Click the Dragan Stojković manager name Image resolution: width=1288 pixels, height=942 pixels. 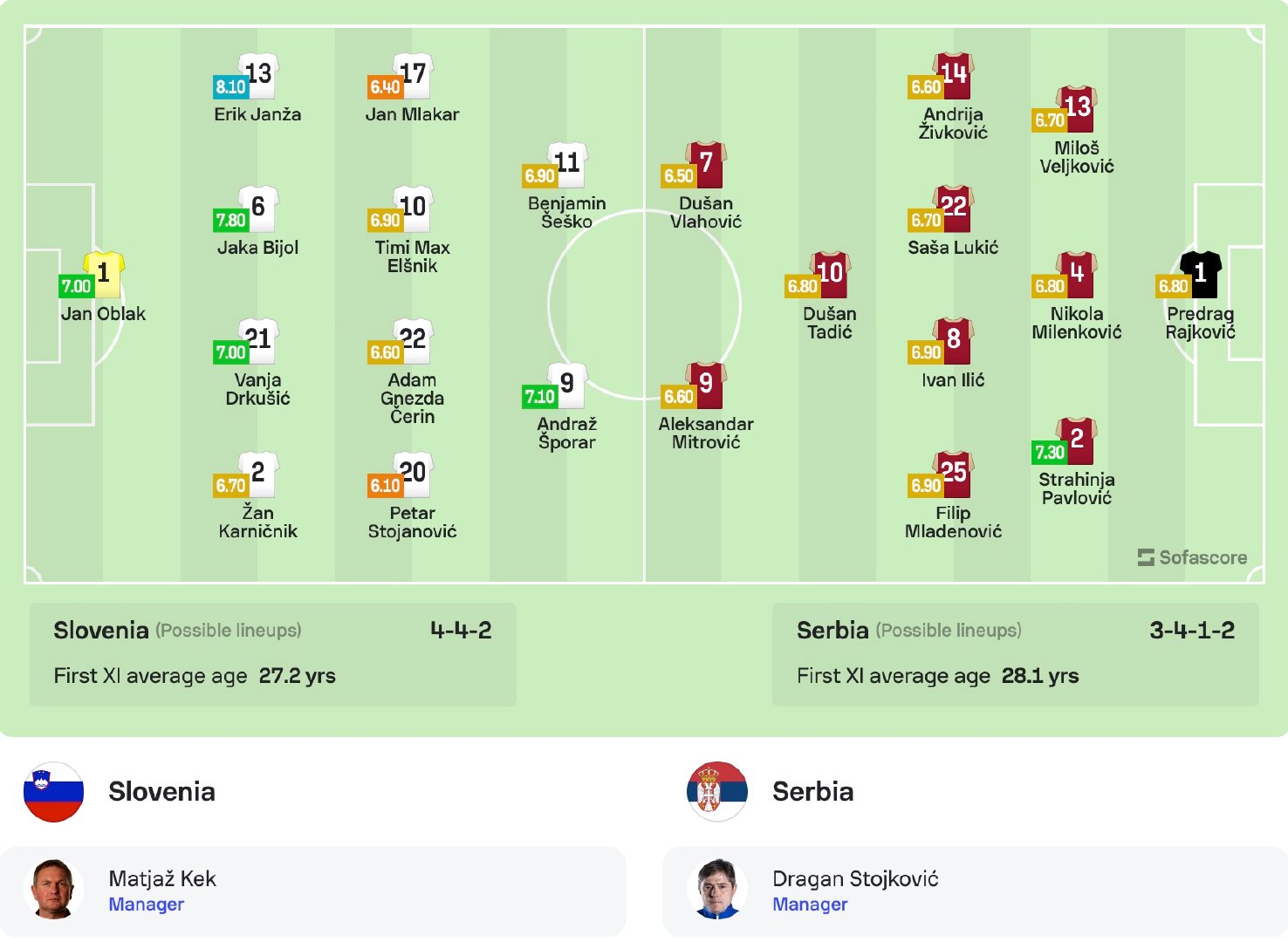pos(855,878)
